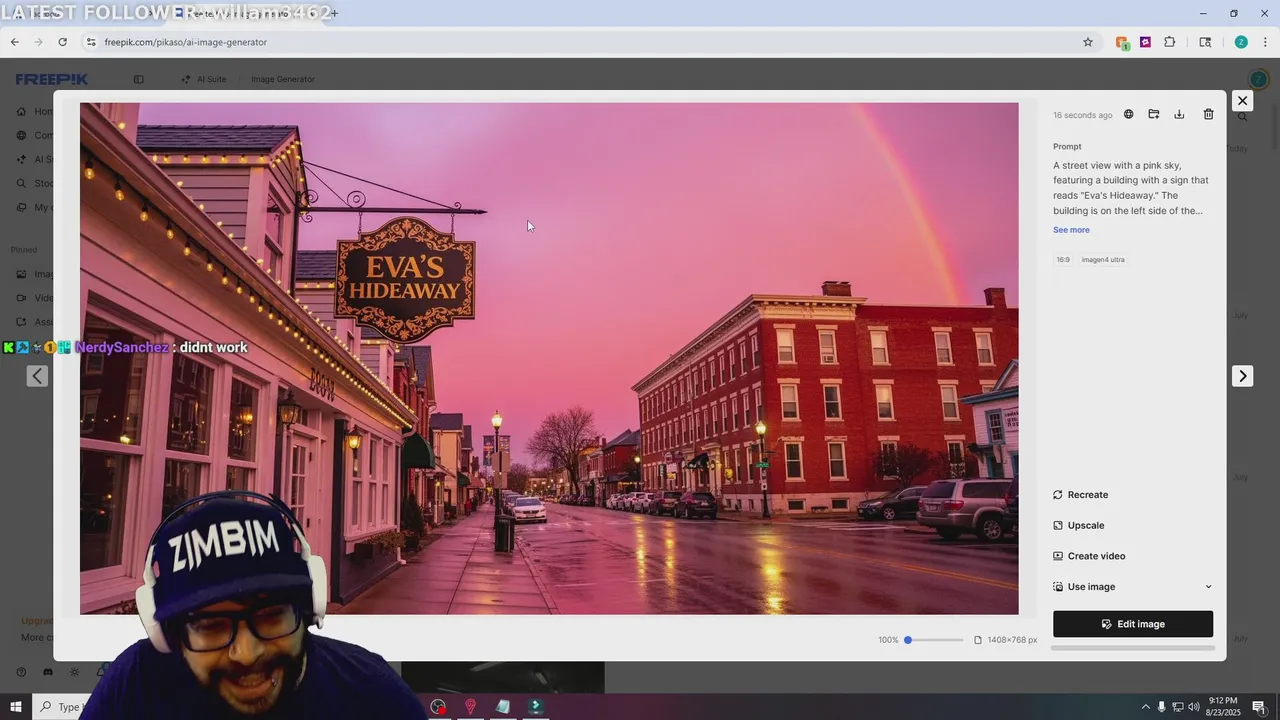Click the Freepik logo

[52, 79]
